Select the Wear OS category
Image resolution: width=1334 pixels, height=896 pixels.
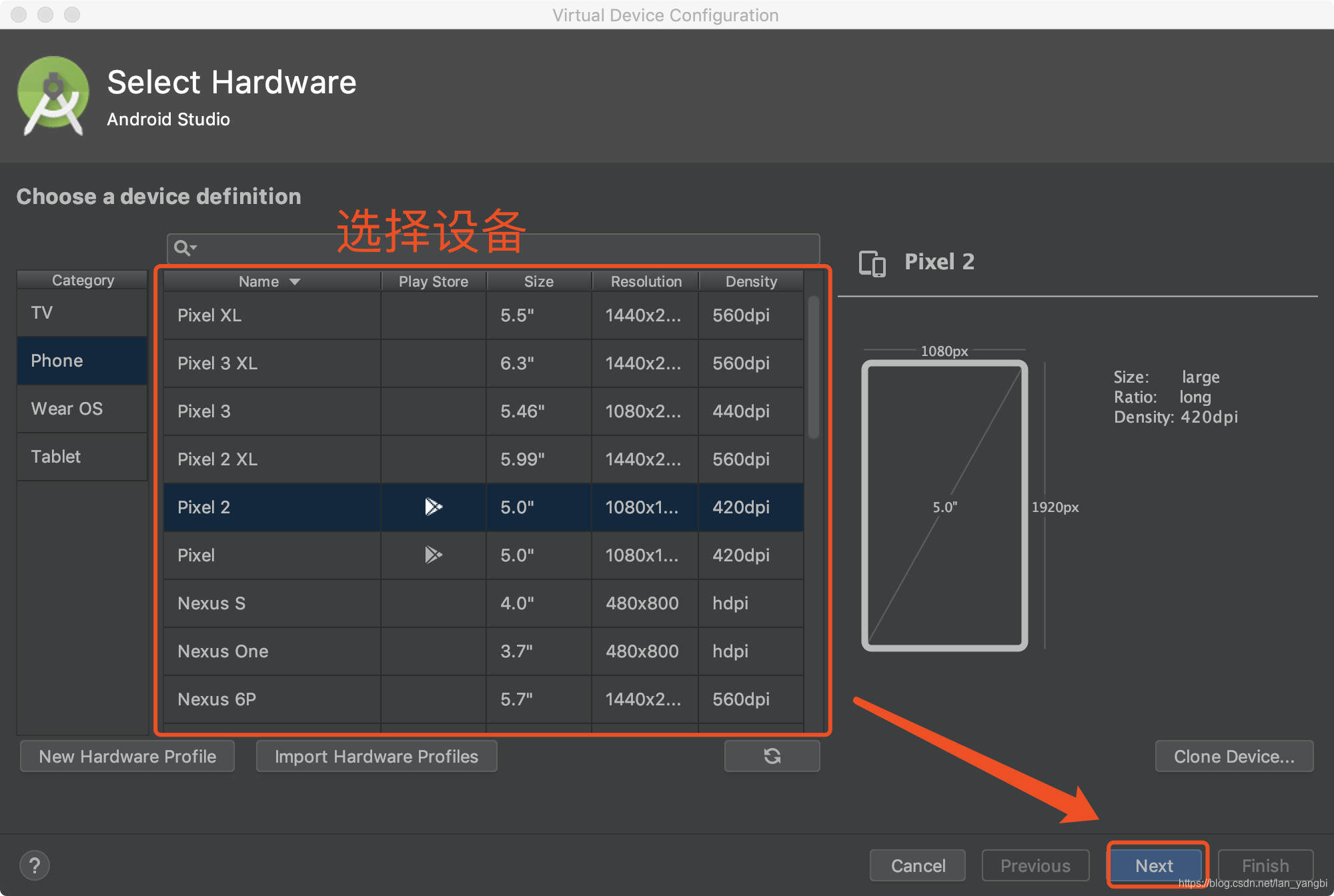pyautogui.click(x=82, y=409)
